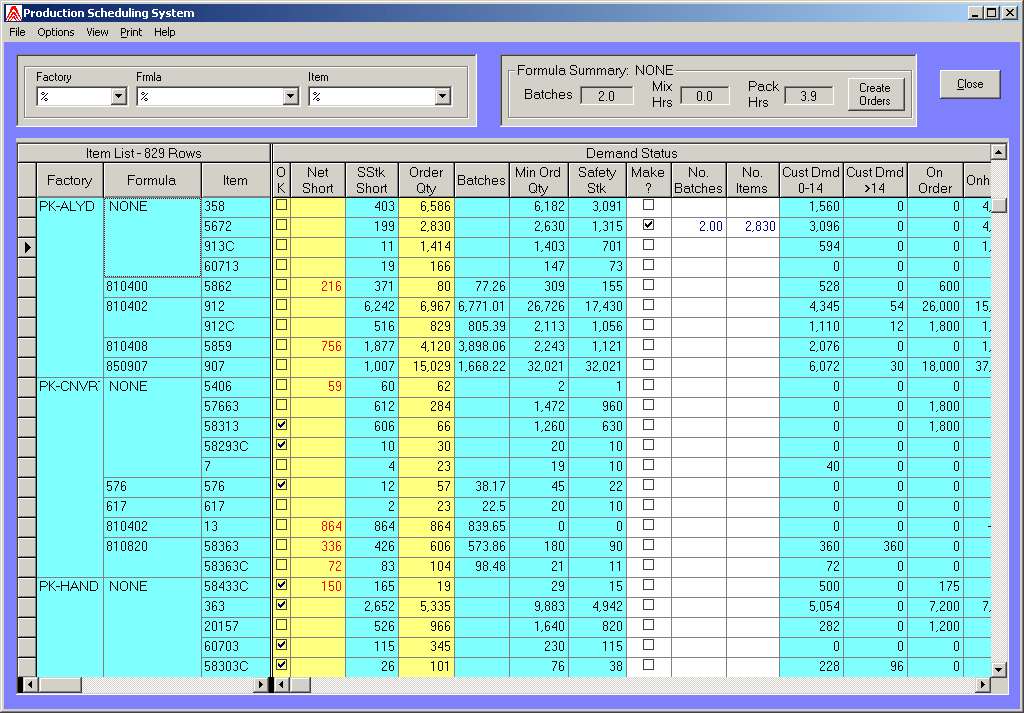Click Batches value 6,771.01
Viewport: 1024px width, 713px height.
481,307
